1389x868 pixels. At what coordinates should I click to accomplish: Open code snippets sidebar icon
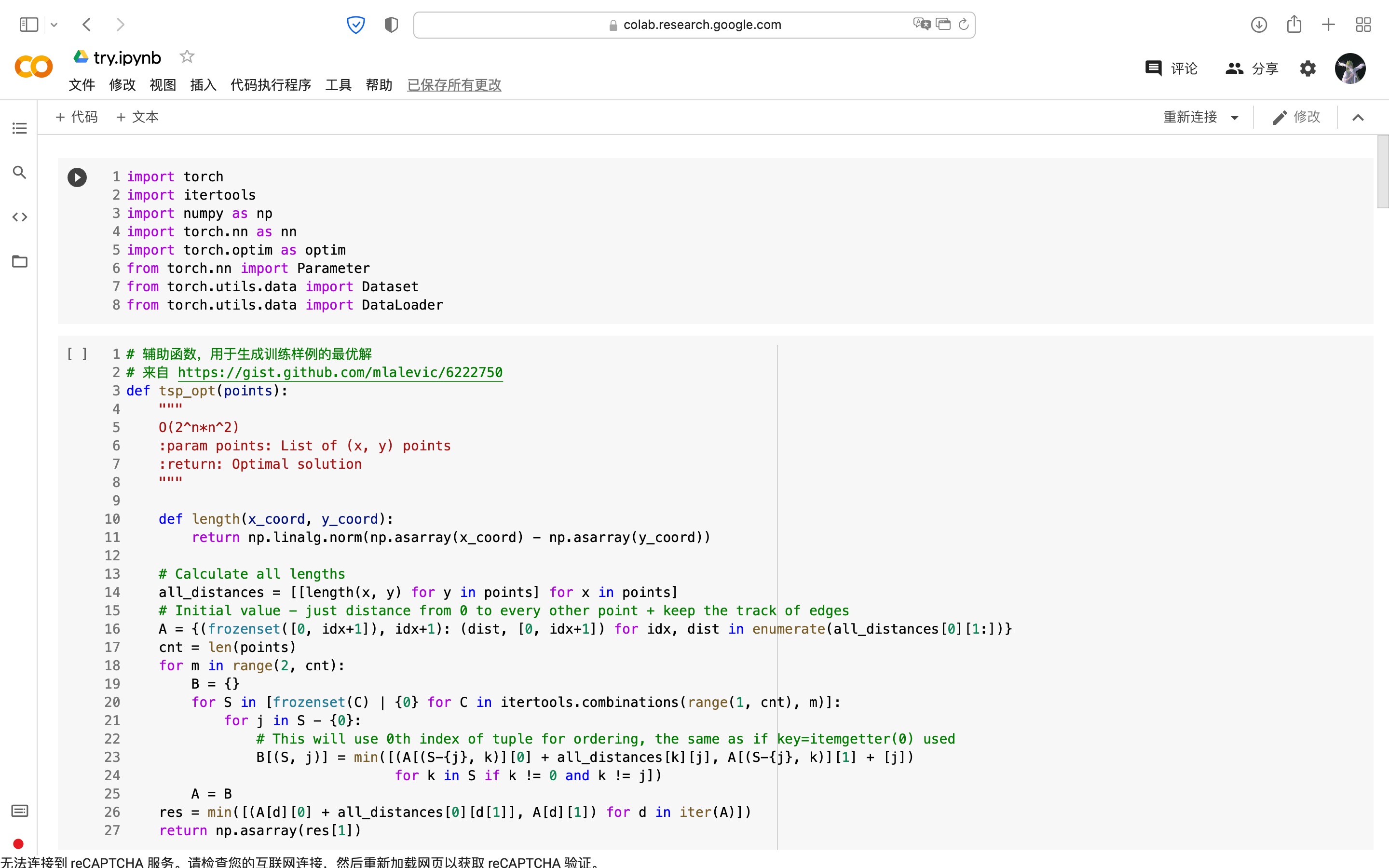point(19,217)
